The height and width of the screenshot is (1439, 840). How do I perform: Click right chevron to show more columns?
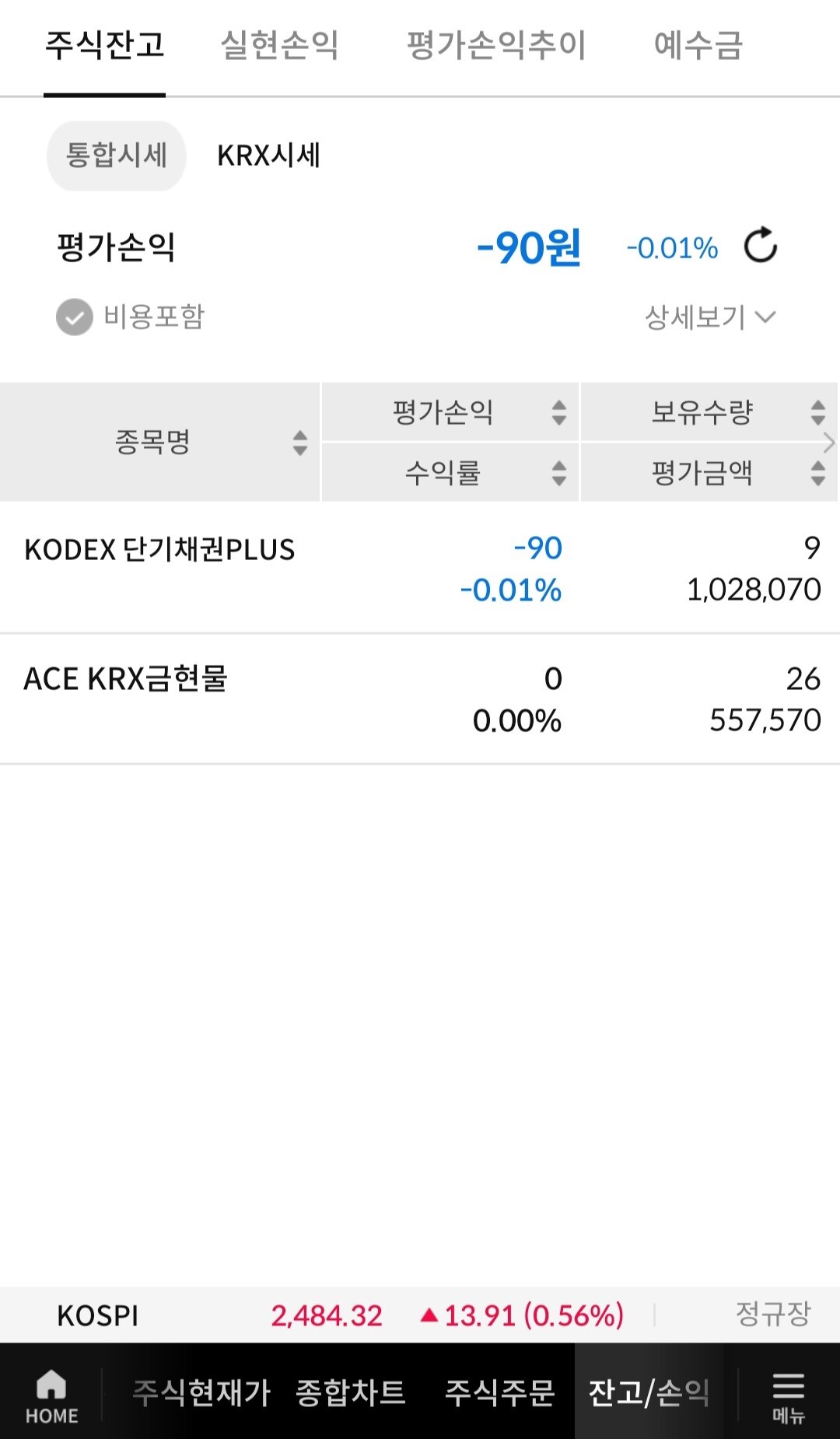tap(829, 443)
